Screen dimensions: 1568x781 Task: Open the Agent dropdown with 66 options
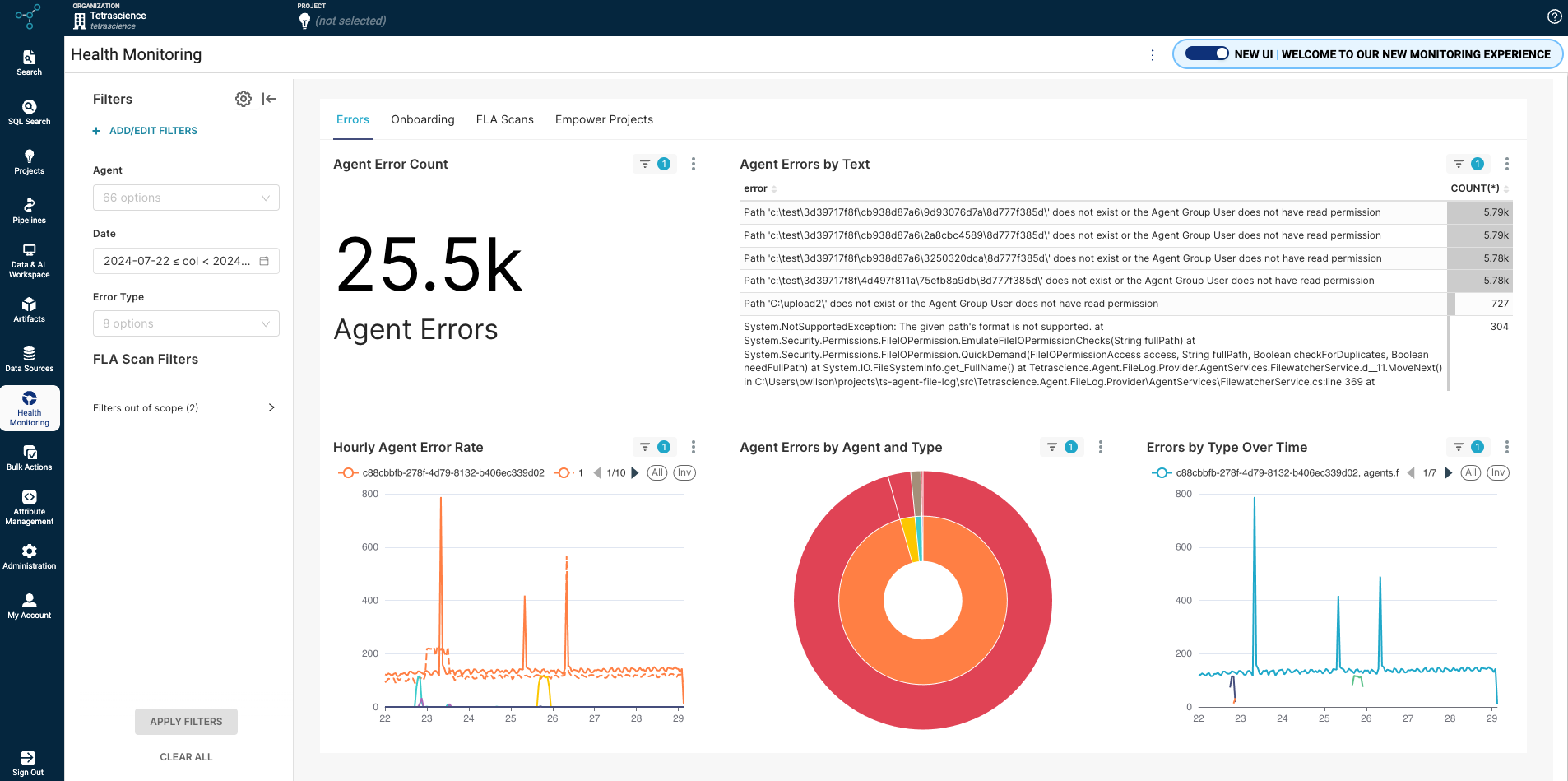[x=186, y=198]
